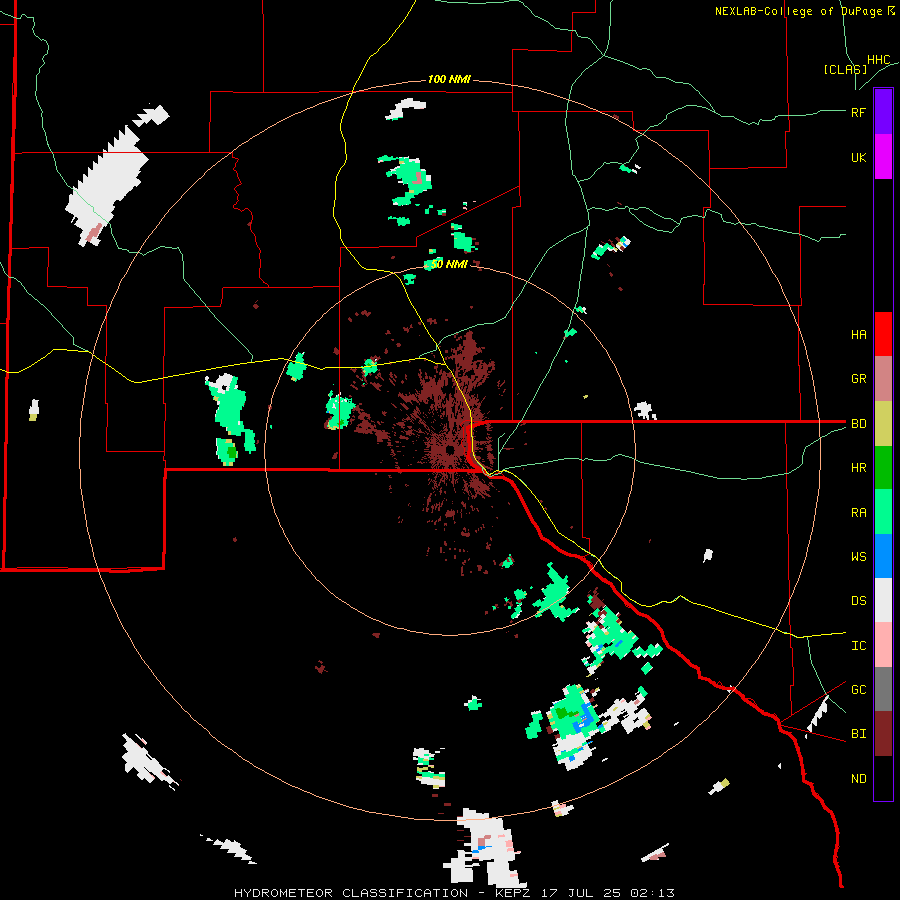Viewport: 900px width, 900px height.
Task: Click the BI legend label
Action: pyautogui.click(x=858, y=734)
